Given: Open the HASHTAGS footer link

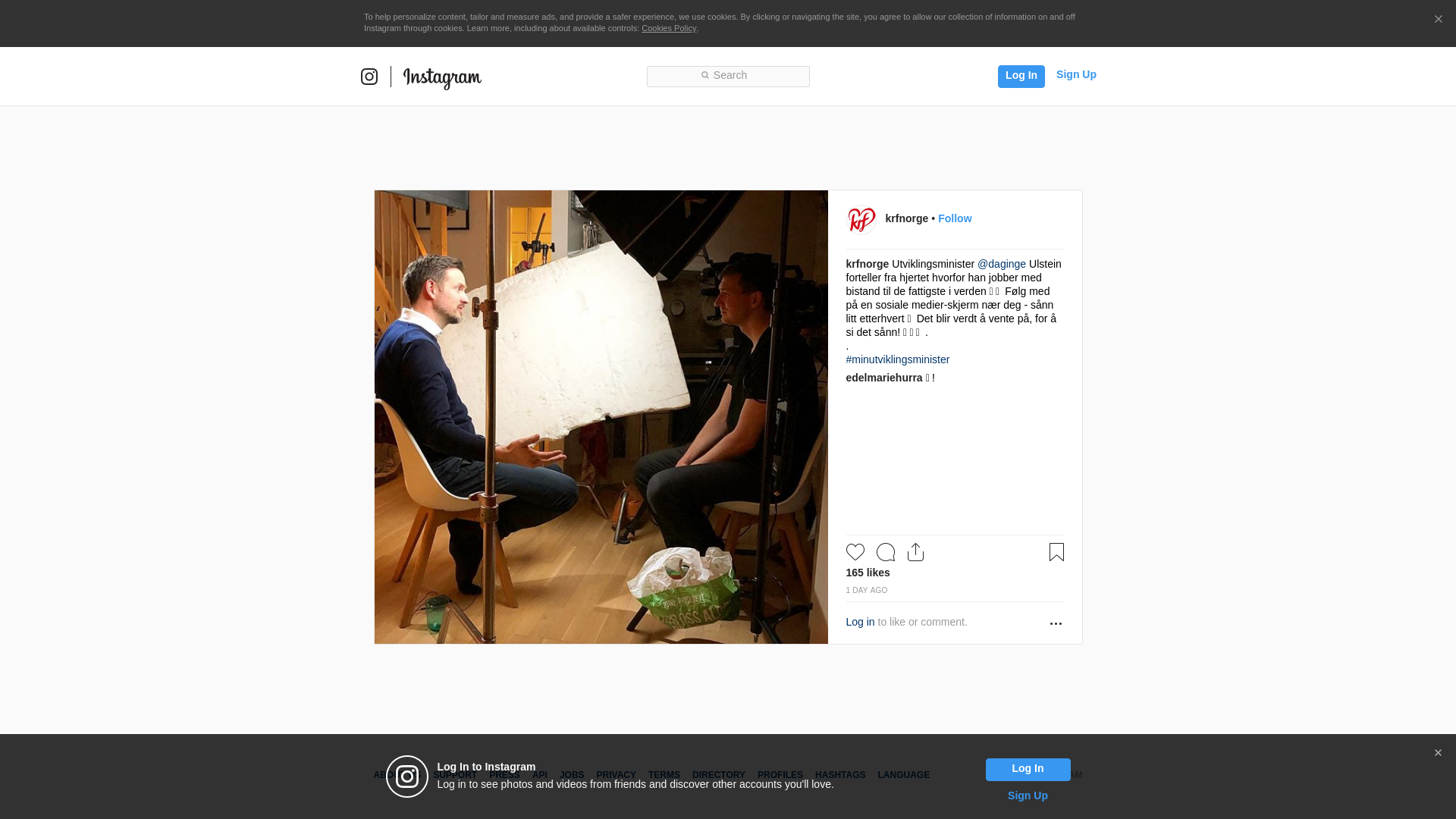Looking at the screenshot, I should [x=840, y=775].
